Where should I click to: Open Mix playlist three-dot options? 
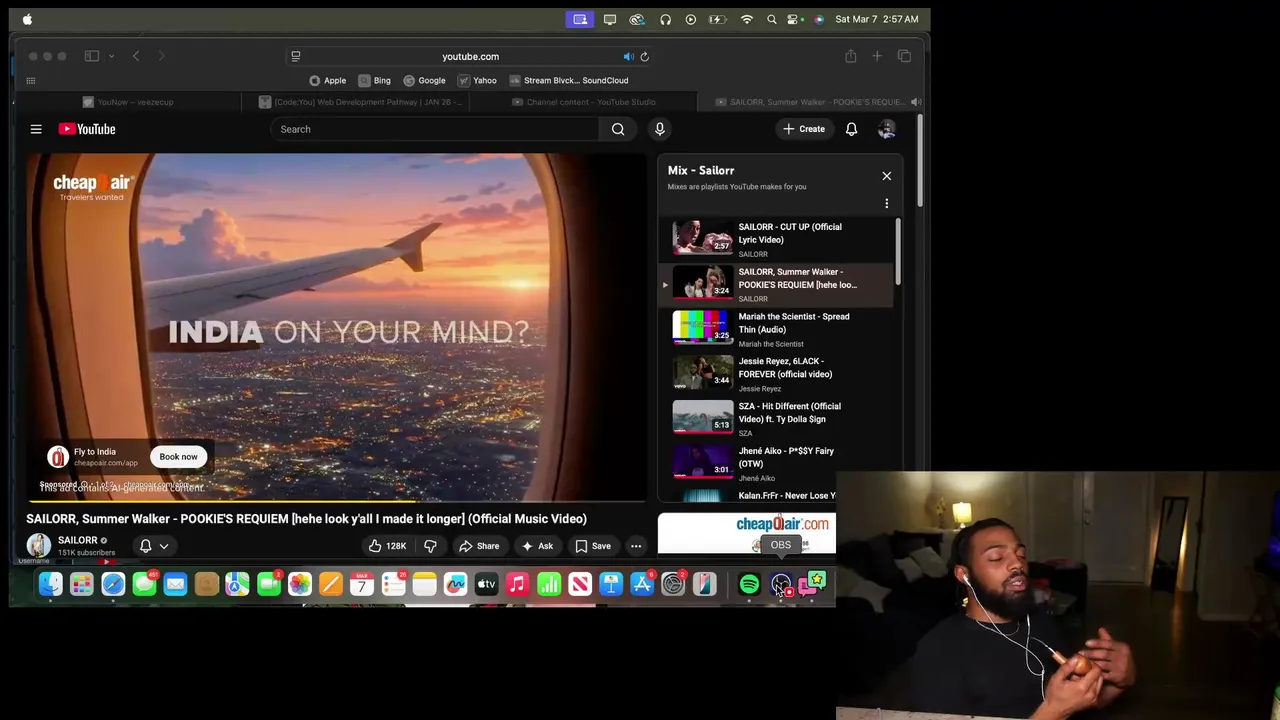(886, 203)
